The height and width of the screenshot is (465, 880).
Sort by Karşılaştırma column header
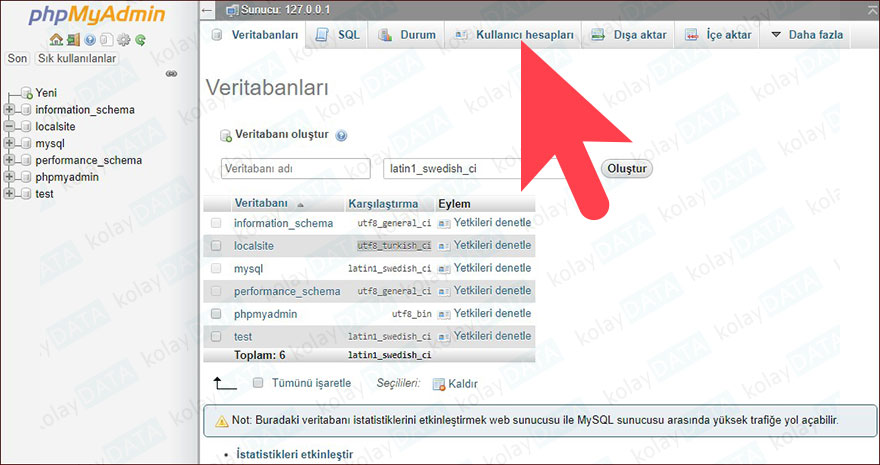383,204
